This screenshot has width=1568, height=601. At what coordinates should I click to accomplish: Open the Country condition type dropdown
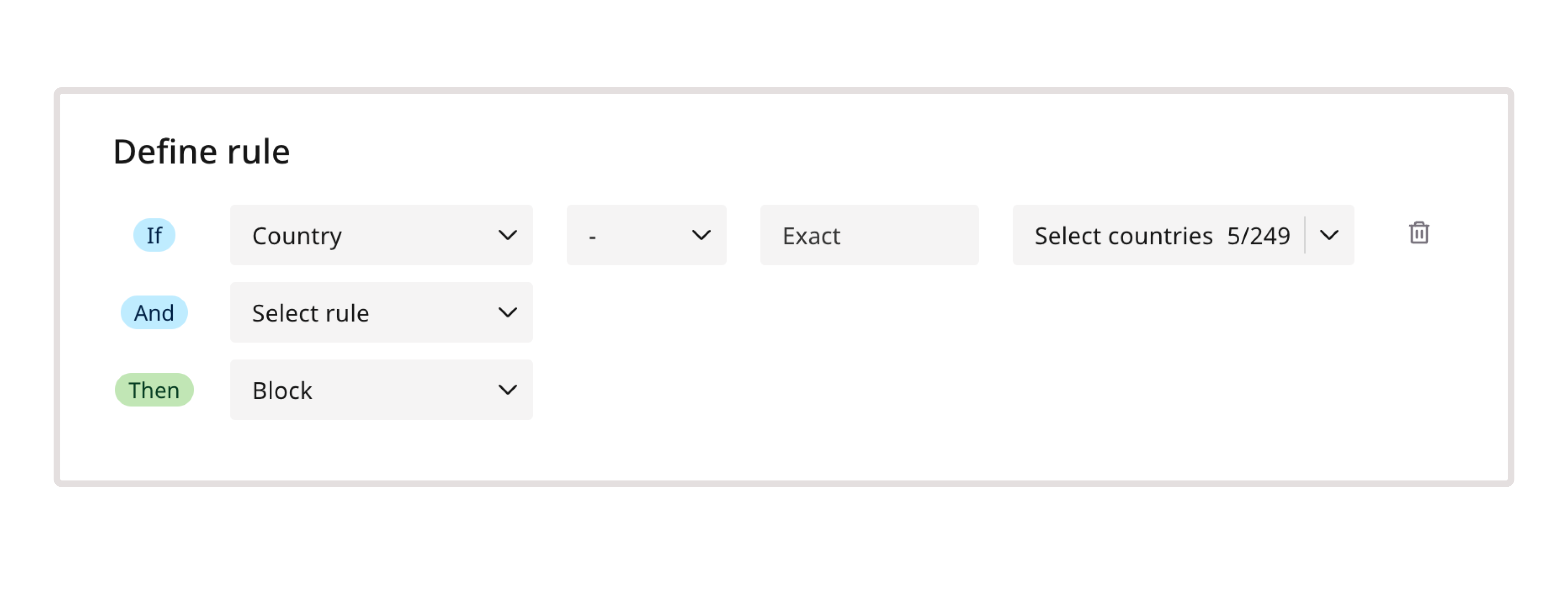pos(381,235)
